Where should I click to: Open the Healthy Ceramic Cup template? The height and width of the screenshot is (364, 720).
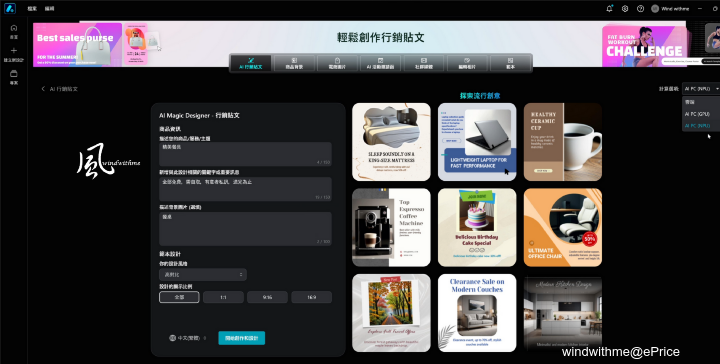coord(562,142)
